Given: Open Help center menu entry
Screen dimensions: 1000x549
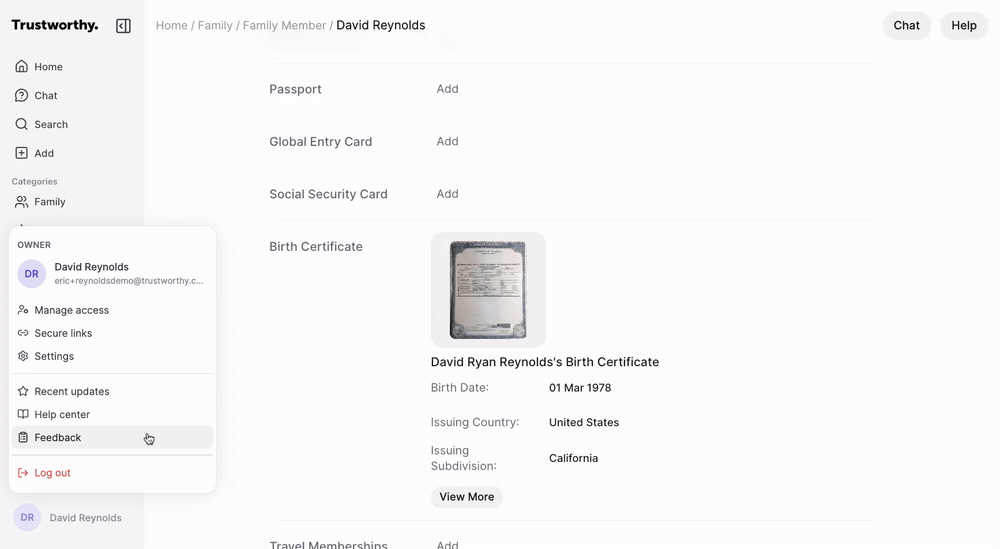Looking at the screenshot, I should tap(62, 414).
